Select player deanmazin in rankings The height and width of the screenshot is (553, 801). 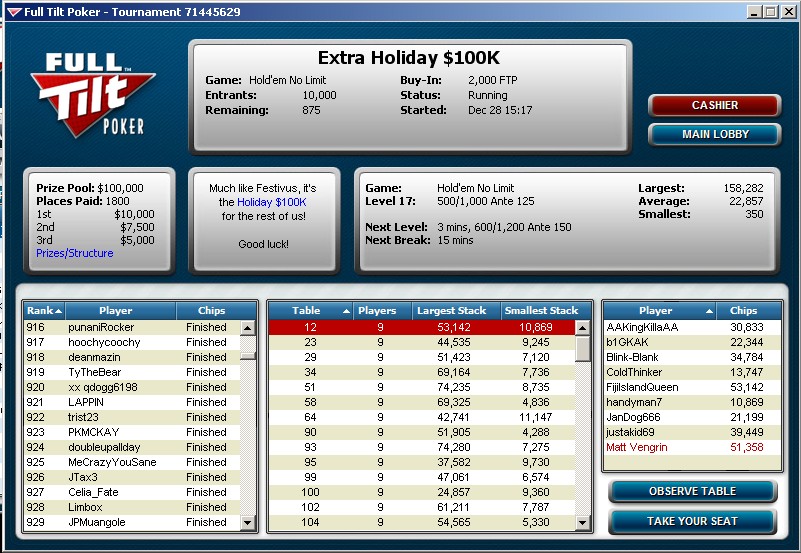tap(132, 357)
